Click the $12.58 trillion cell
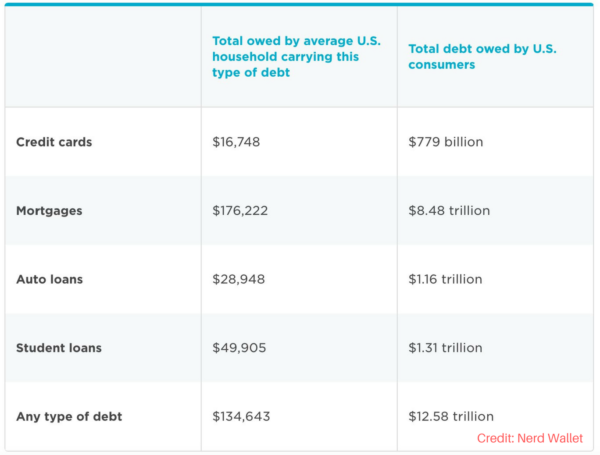This screenshot has height=455, width=600. pyautogui.click(x=451, y=416)
